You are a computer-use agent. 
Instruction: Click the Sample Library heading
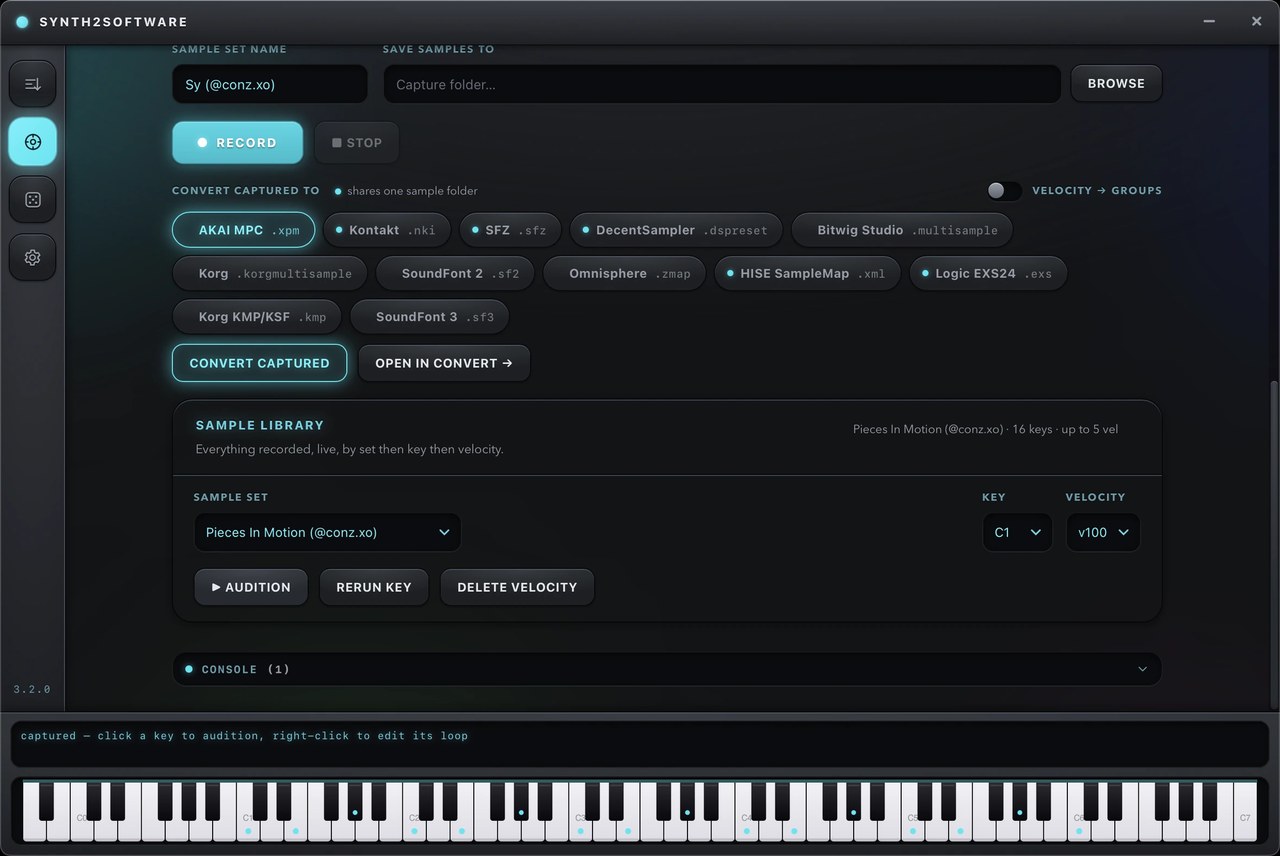click(260, 425)
